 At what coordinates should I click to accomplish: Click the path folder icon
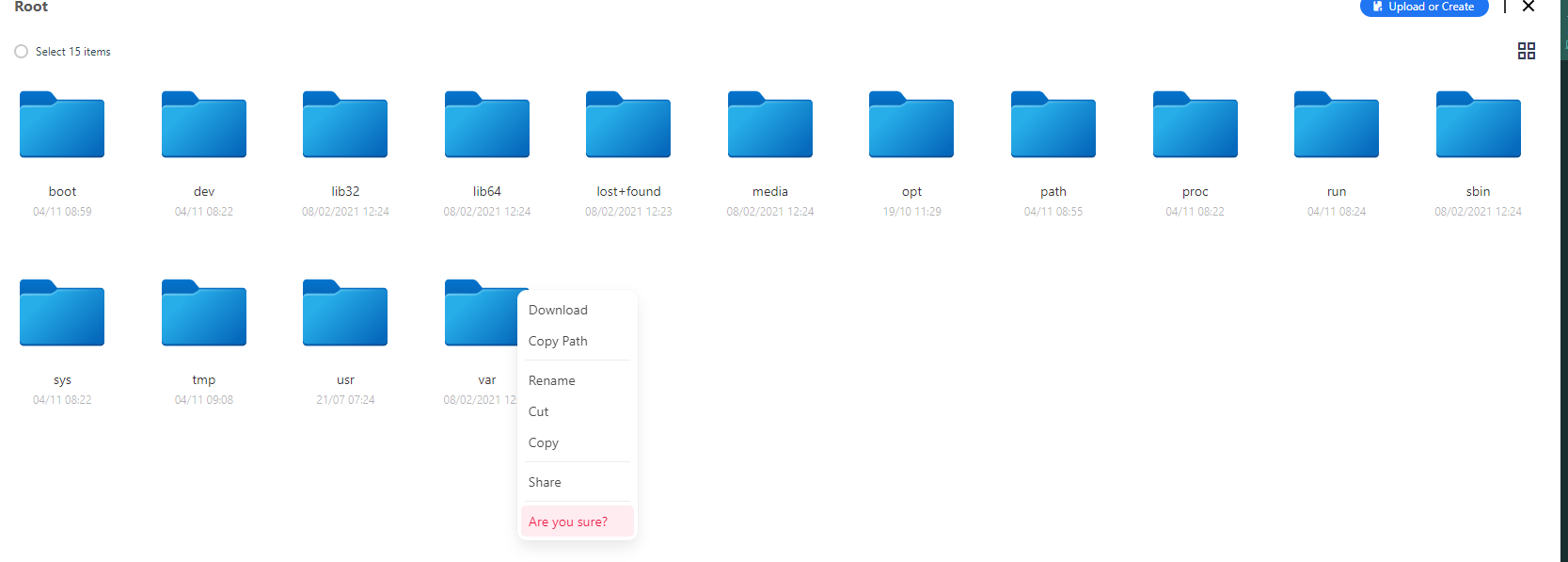click(1053, 124)
